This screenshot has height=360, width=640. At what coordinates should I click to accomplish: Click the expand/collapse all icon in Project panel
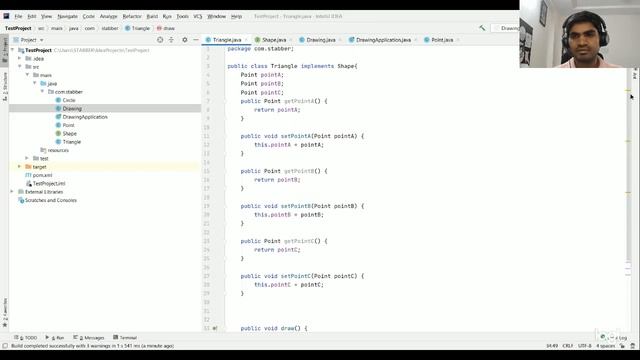(x=171, y=40)
